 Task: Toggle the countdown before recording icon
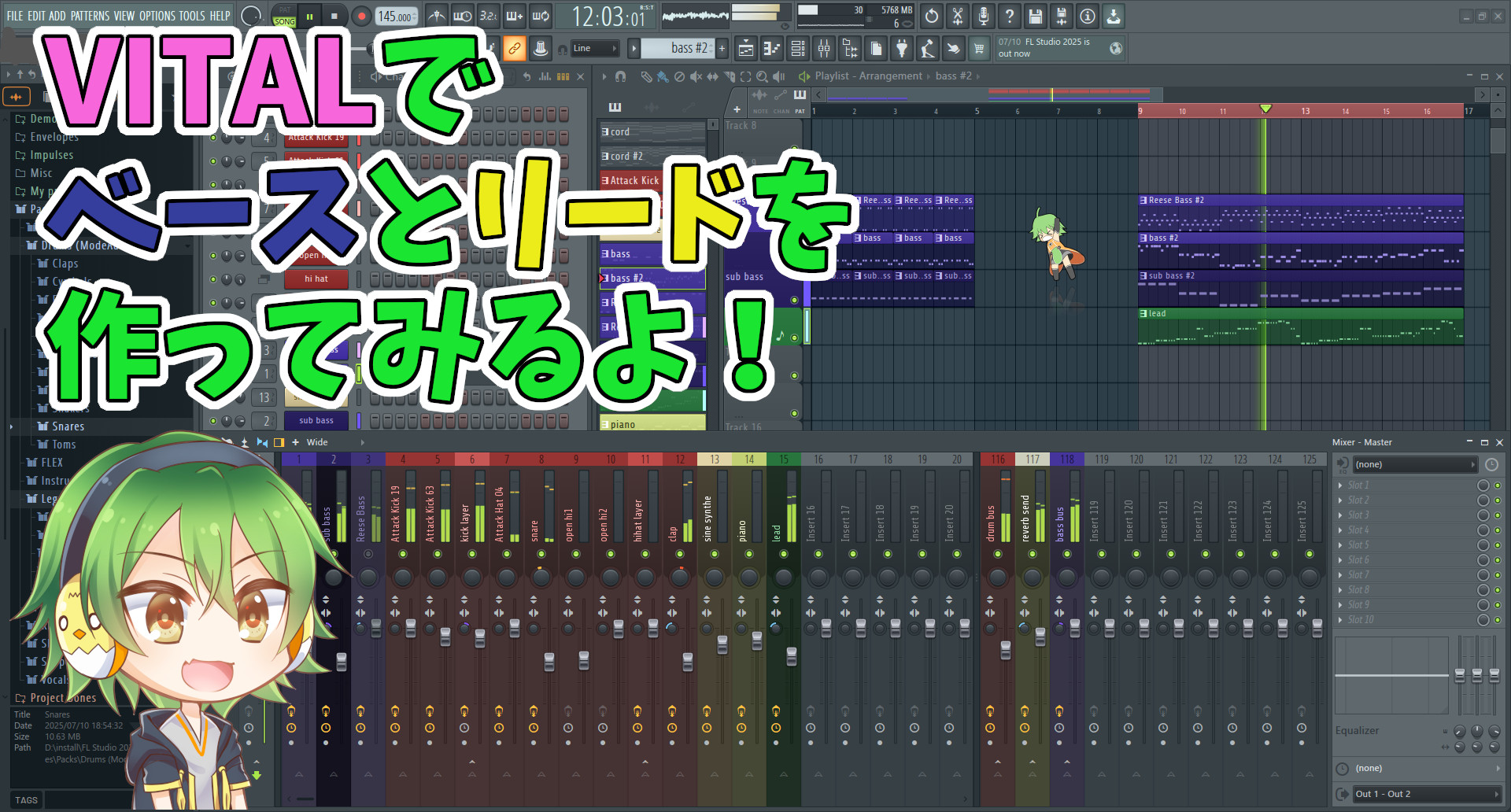click(x=489, y=16)
